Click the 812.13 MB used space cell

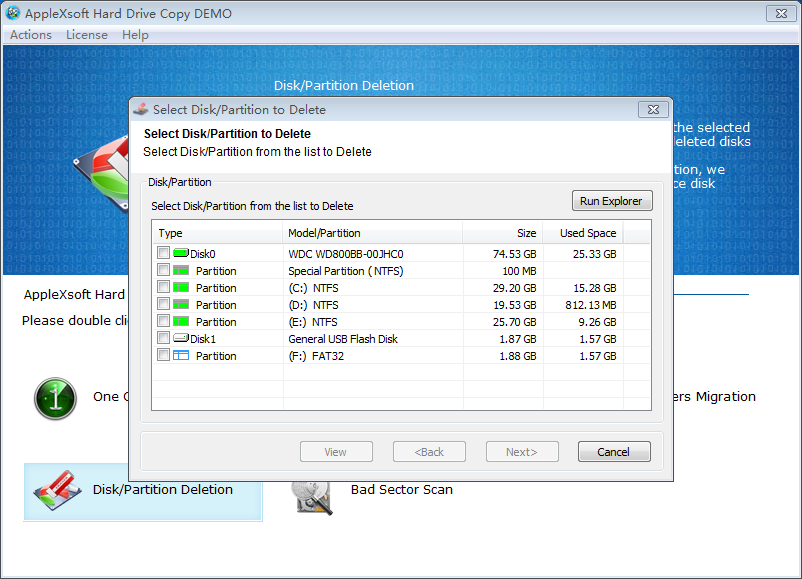pos(591,305)
